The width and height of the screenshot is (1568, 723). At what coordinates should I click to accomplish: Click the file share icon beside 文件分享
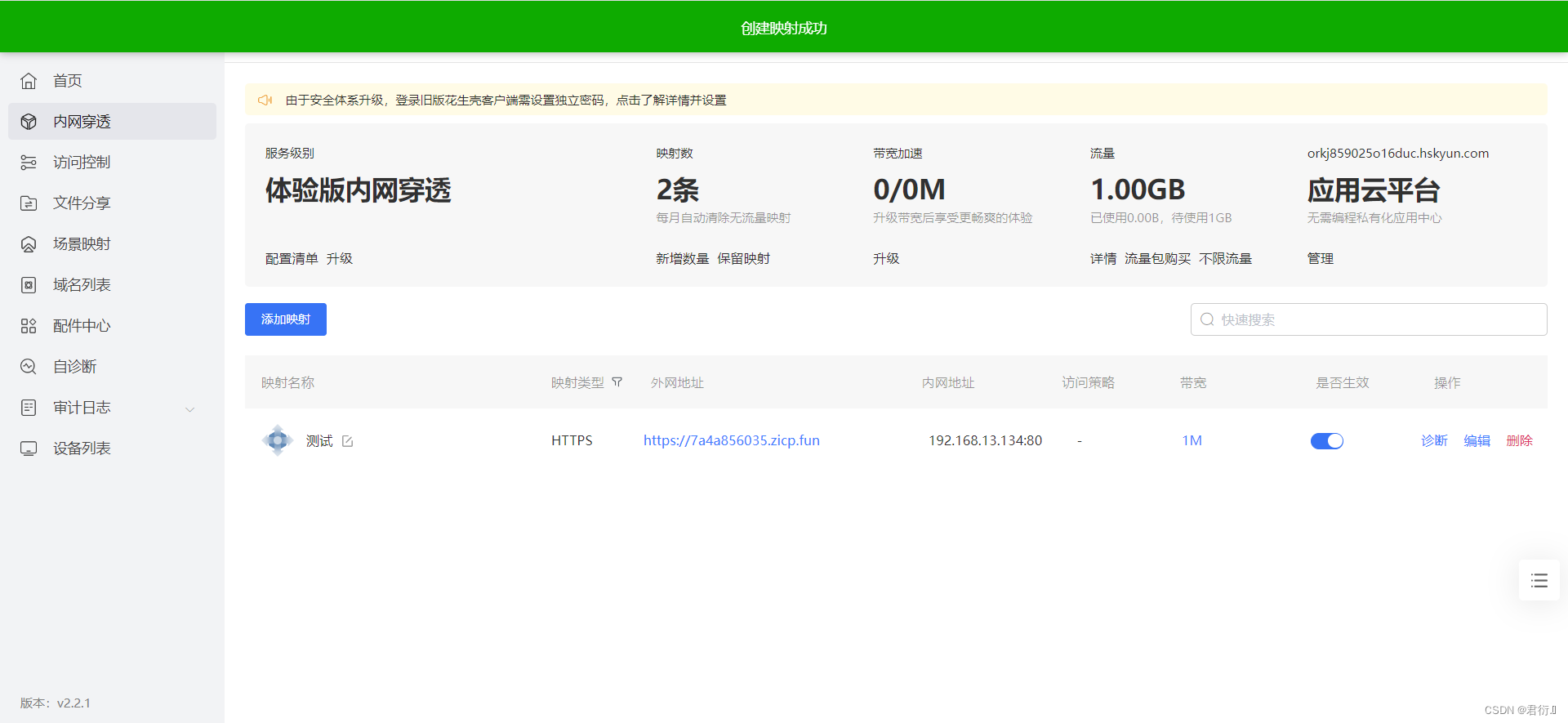click(x=29, y=203)
